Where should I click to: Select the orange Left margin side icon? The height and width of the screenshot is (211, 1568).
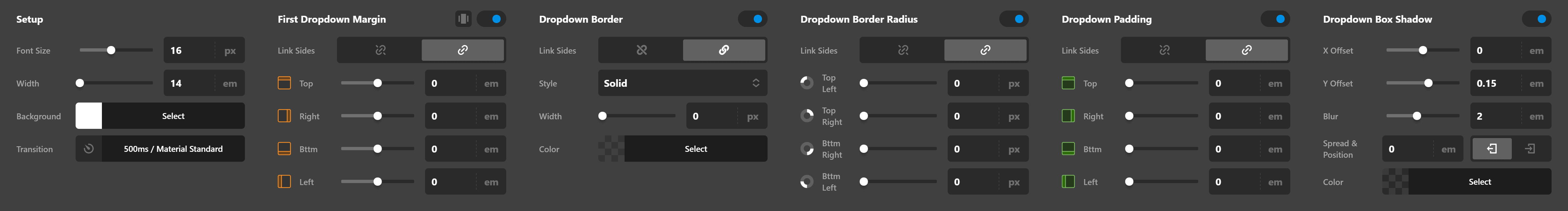point(284,181)
